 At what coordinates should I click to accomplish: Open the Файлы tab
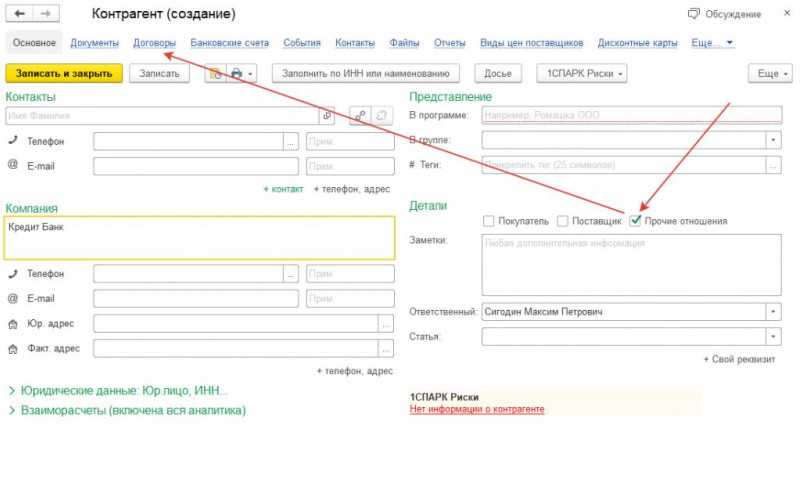(404, 43)
